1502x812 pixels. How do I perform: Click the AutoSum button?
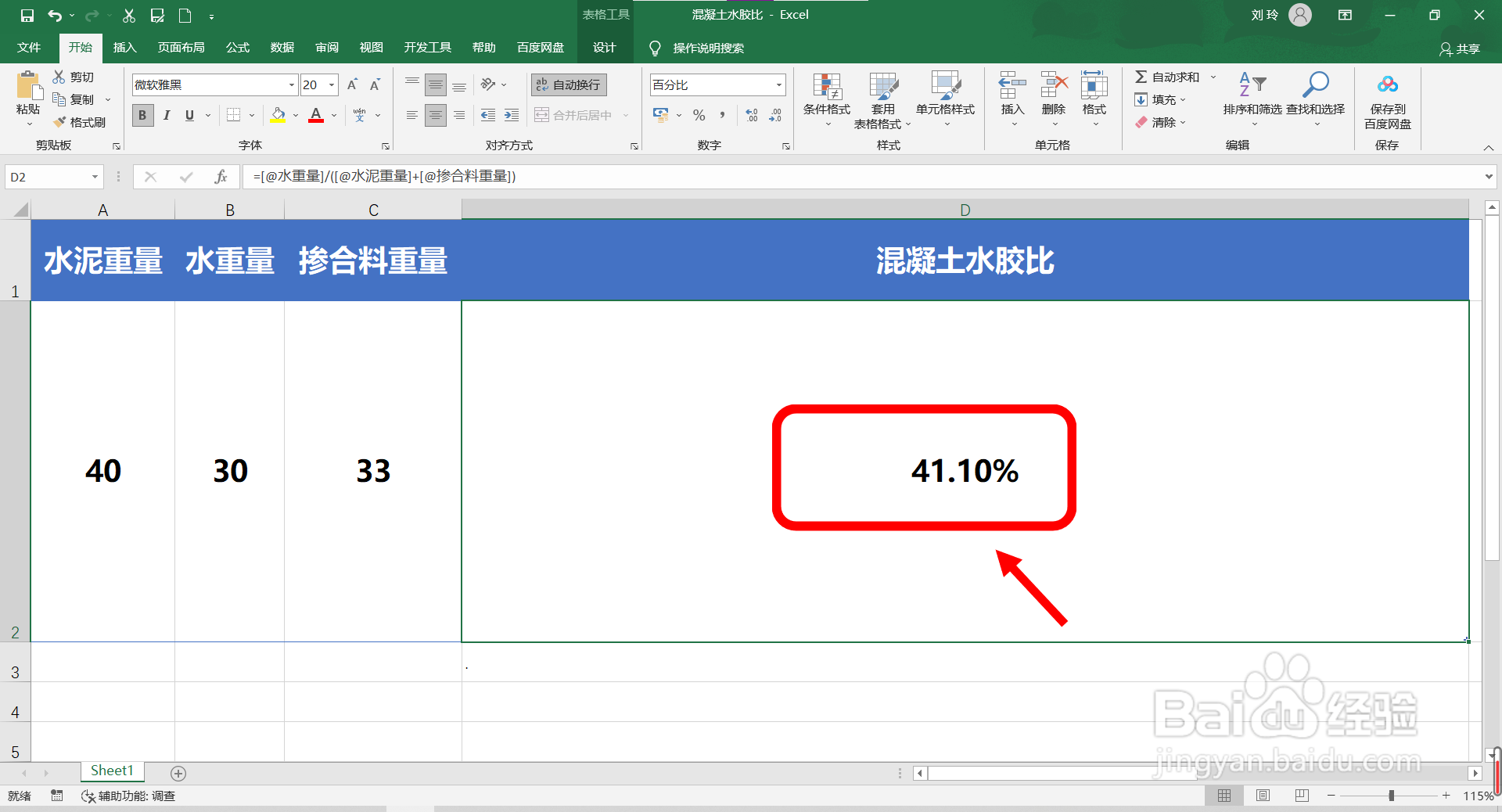(x=1166, y=76)
